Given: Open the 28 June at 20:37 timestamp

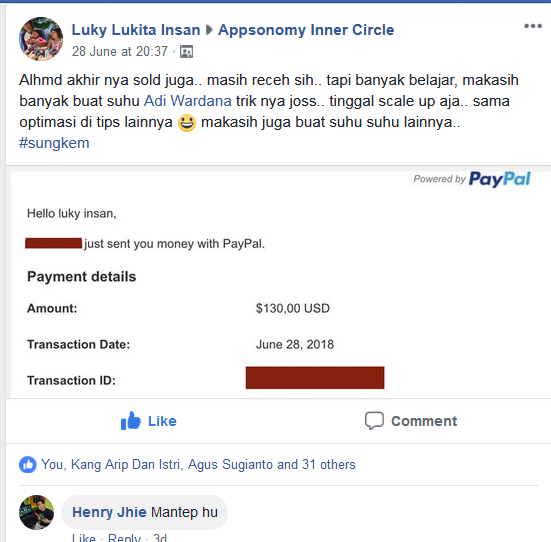Looking at the screenshot, I should [x=120, y=52].
